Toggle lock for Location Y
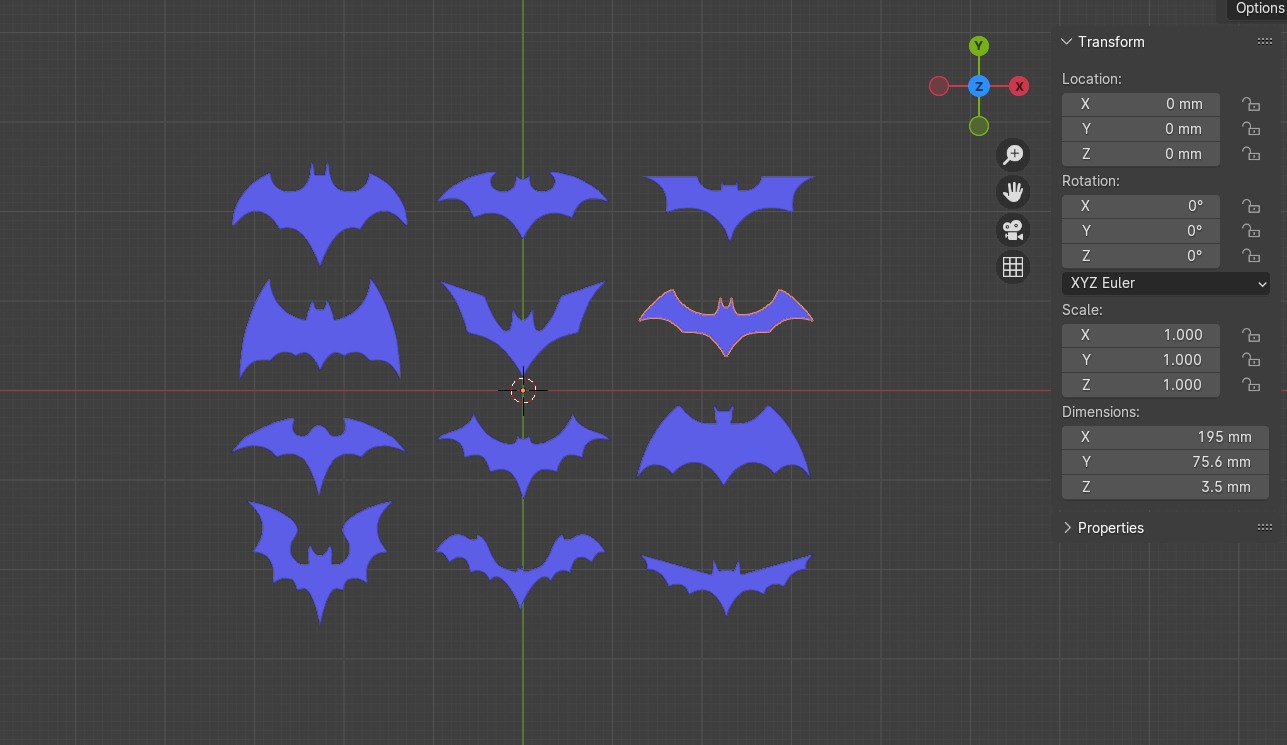 (x=1250, y=129)
